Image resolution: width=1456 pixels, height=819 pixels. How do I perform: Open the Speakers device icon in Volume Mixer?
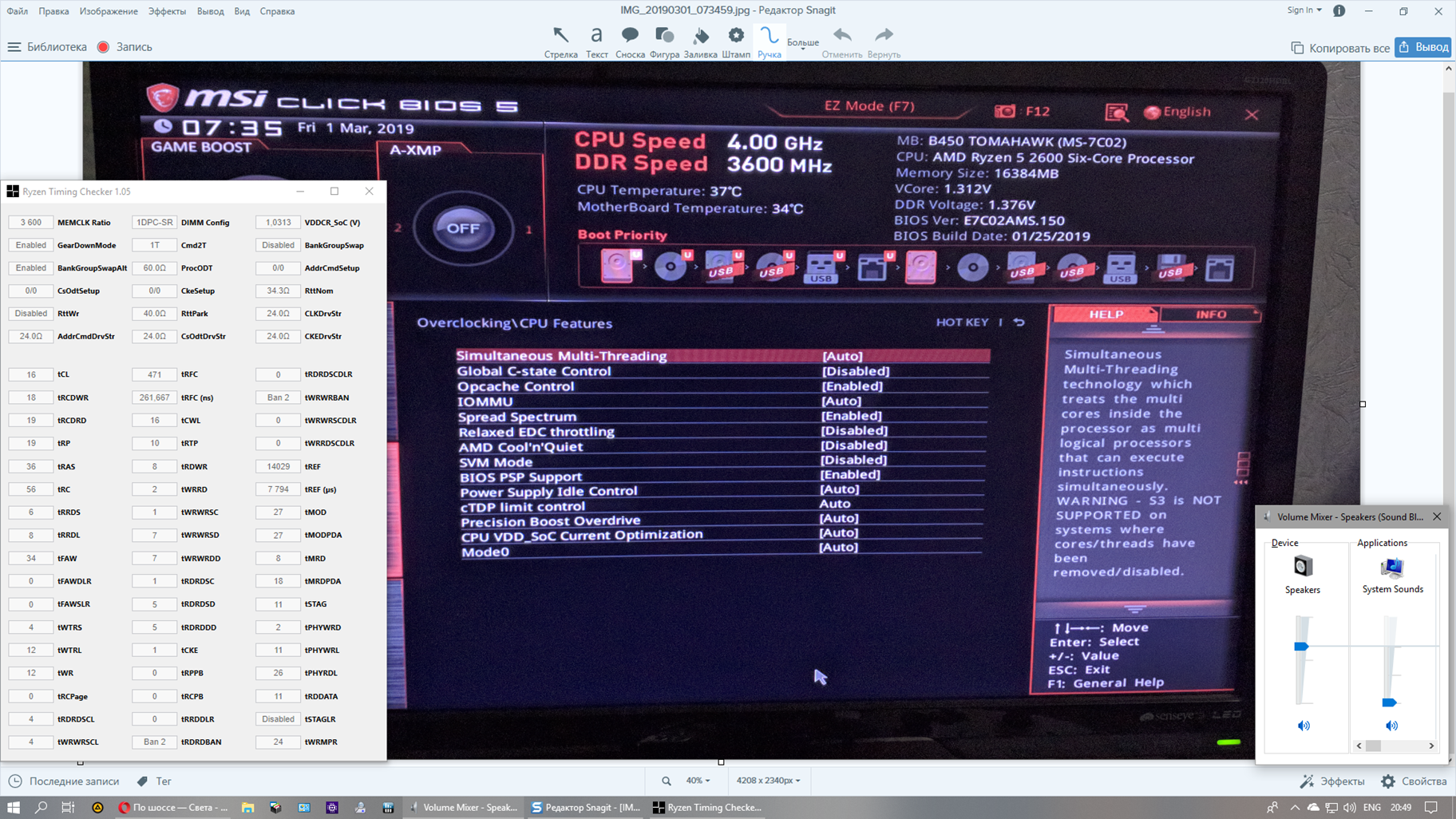[1303, 567]
